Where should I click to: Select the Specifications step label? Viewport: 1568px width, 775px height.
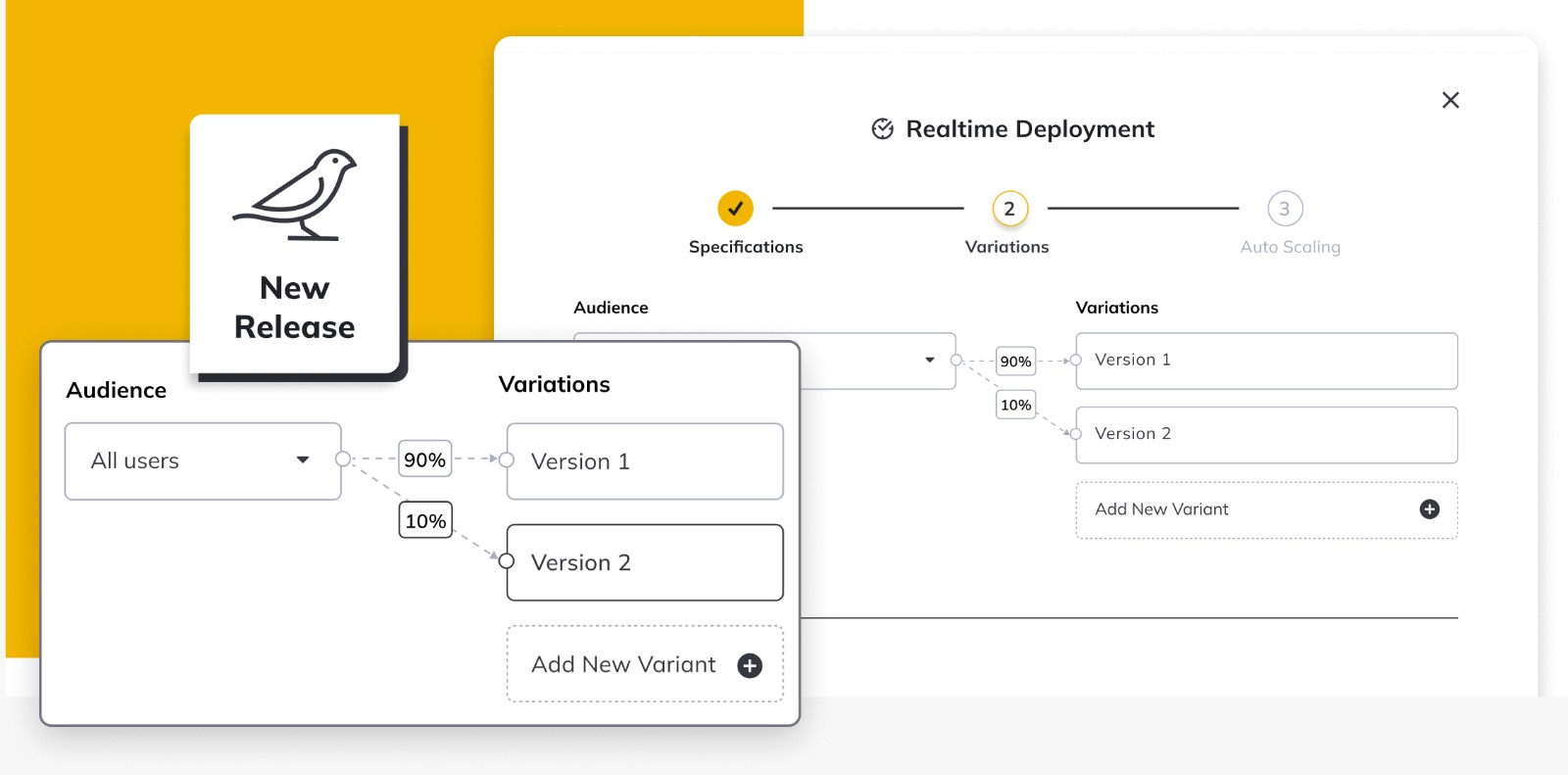pos(746,247)
